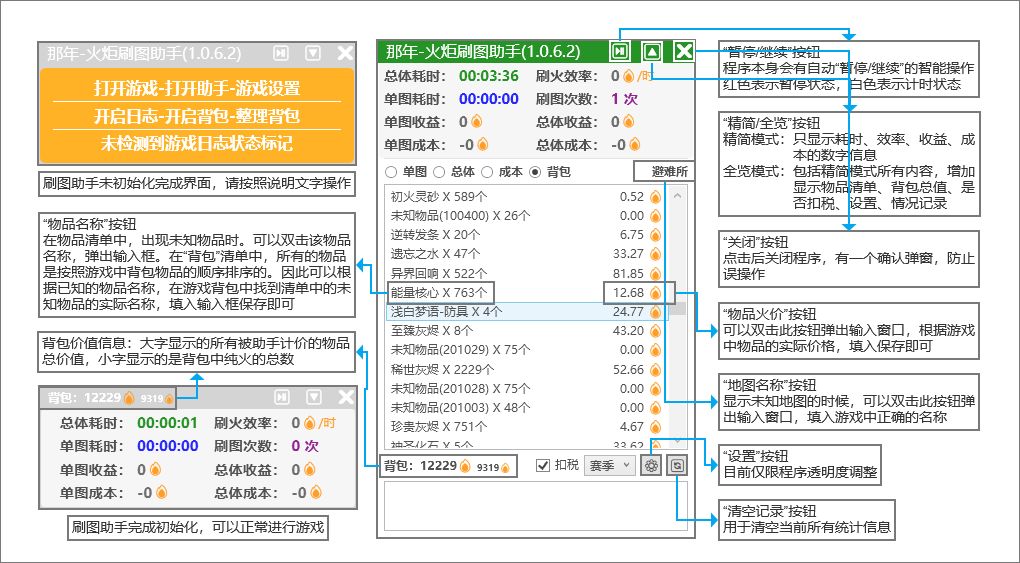1020x563 pixels.
Task: Click flame icon beside 刷火效率 in green window
Action: [628, 76]
